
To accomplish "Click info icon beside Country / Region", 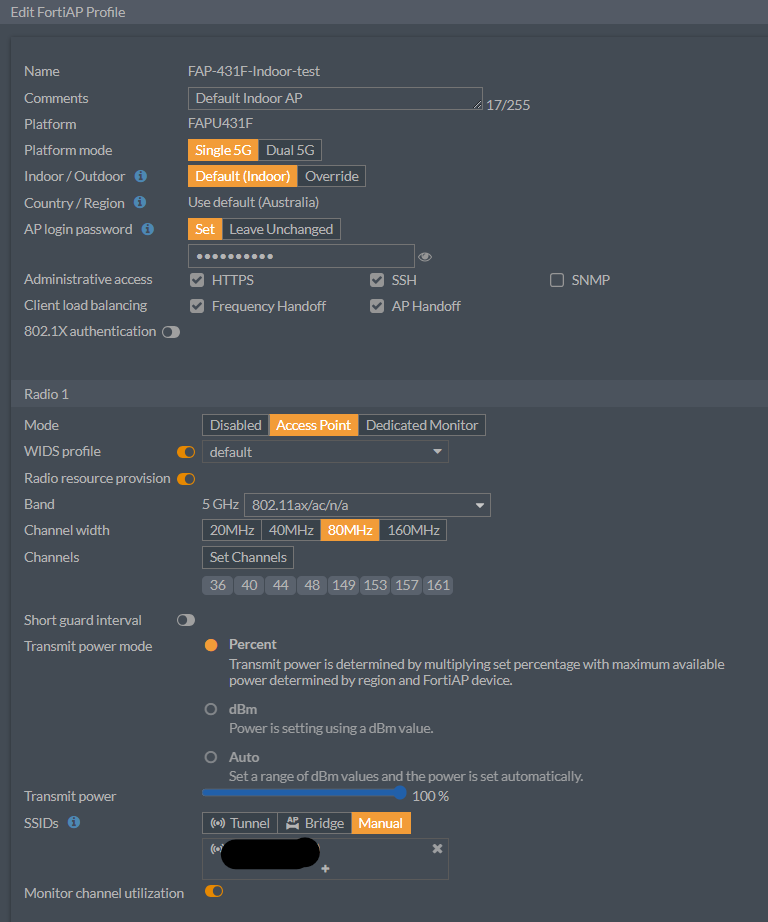I will pos(141,203).
